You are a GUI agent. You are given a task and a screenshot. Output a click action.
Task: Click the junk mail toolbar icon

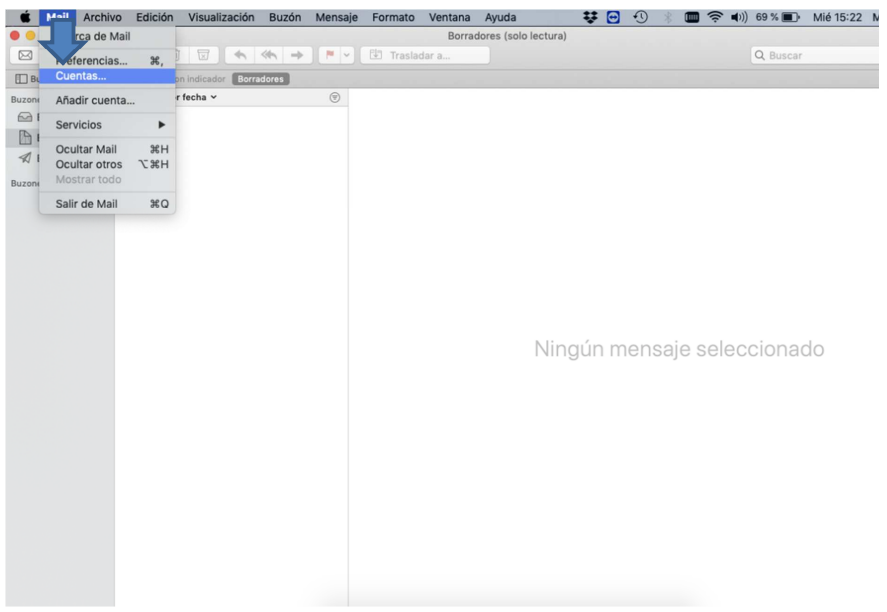pyautogui.click(x=203, y=55)
